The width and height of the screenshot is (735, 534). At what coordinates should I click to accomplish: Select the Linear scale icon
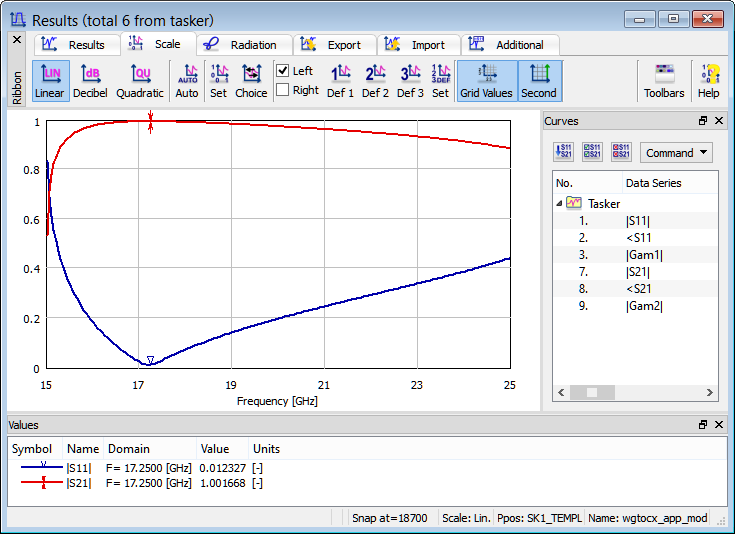50,80
